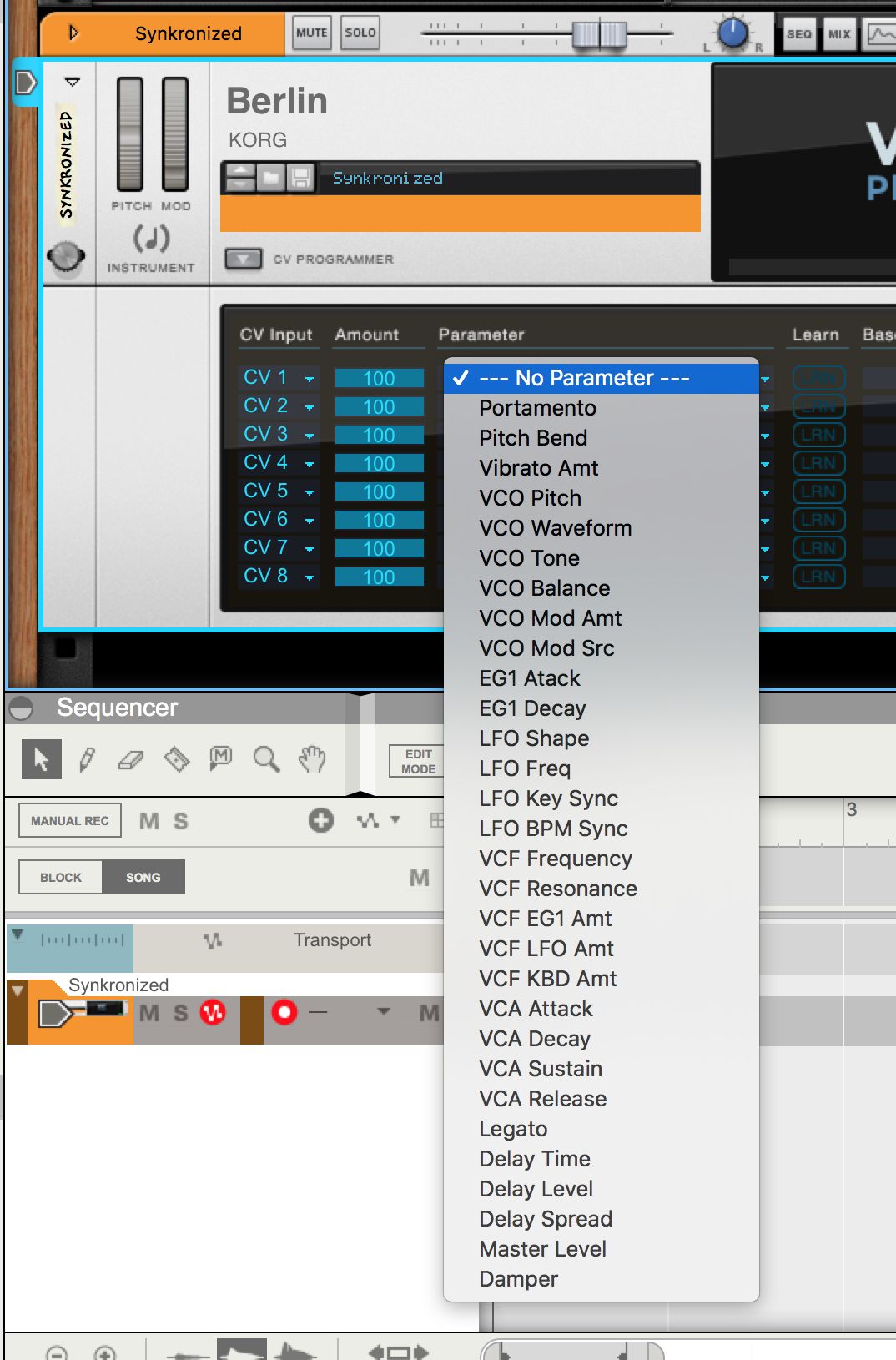The width and height of the screenshot is (896, 1360).
Task: Choose VCO Waveform from parameter menu
Action: click(602, 528)
